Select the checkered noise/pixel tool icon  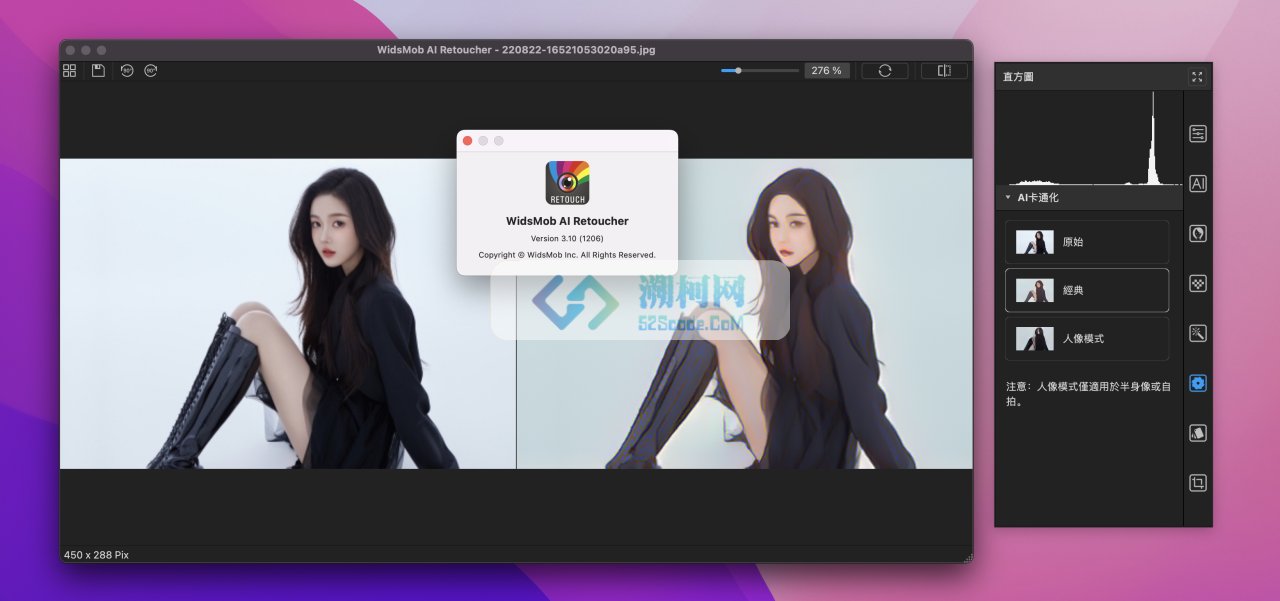[x=1197, y=283]
